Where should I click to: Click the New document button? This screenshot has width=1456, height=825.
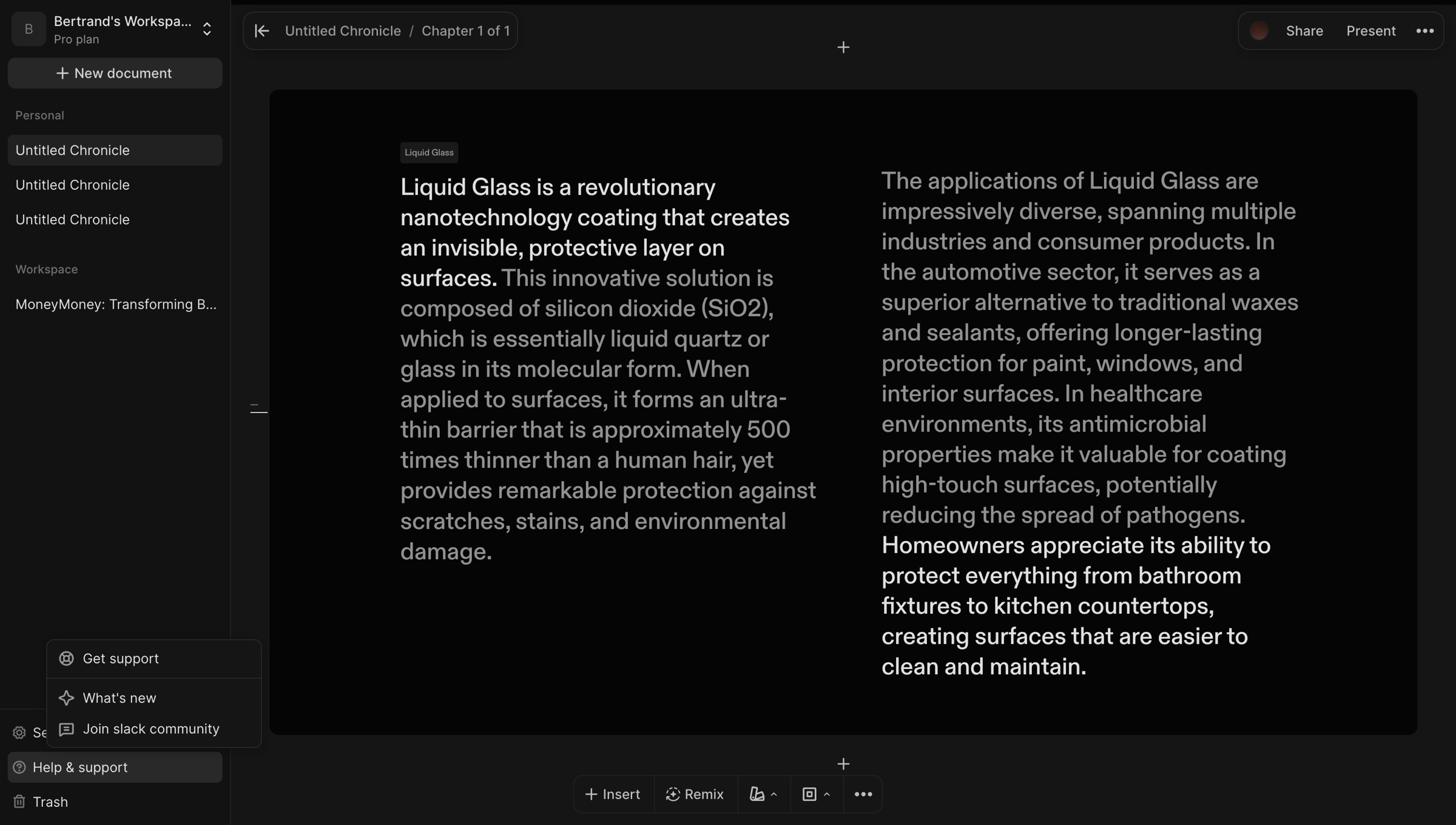(x=115, y=73)
